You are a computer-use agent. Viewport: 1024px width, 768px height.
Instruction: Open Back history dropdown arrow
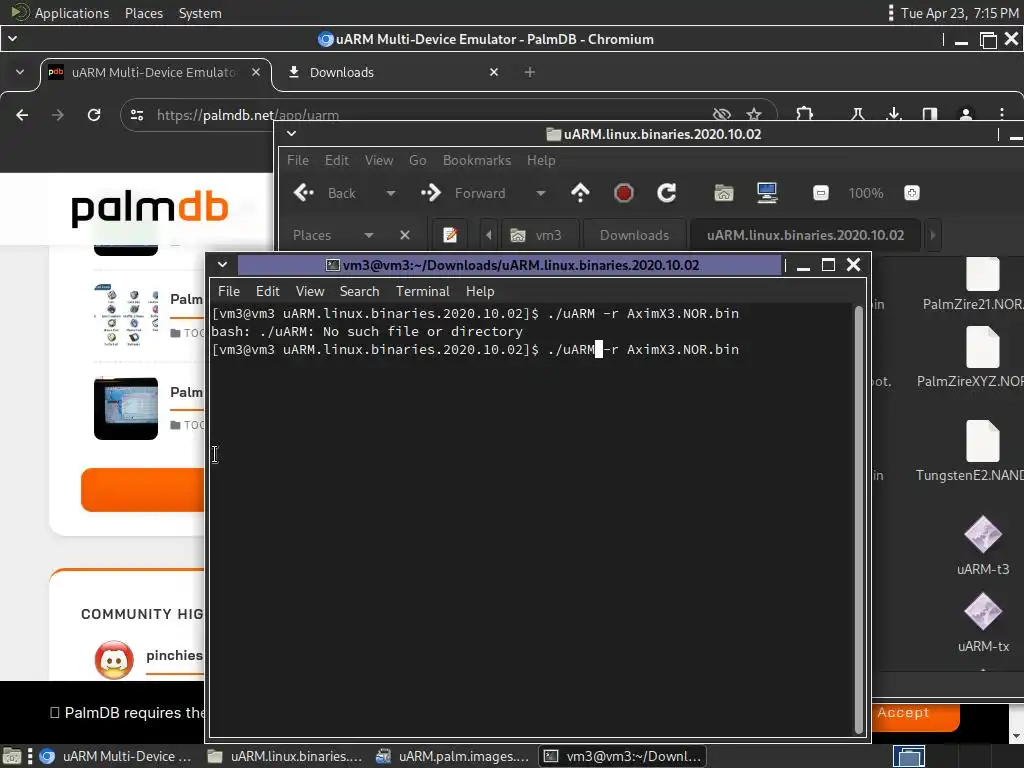tap(391, 193)
